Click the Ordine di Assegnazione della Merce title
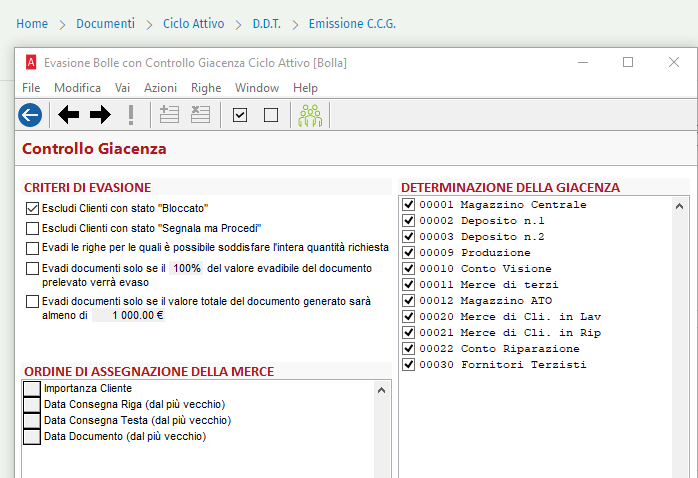This screenshot has height=478, width=698. [x=149, y=372]
